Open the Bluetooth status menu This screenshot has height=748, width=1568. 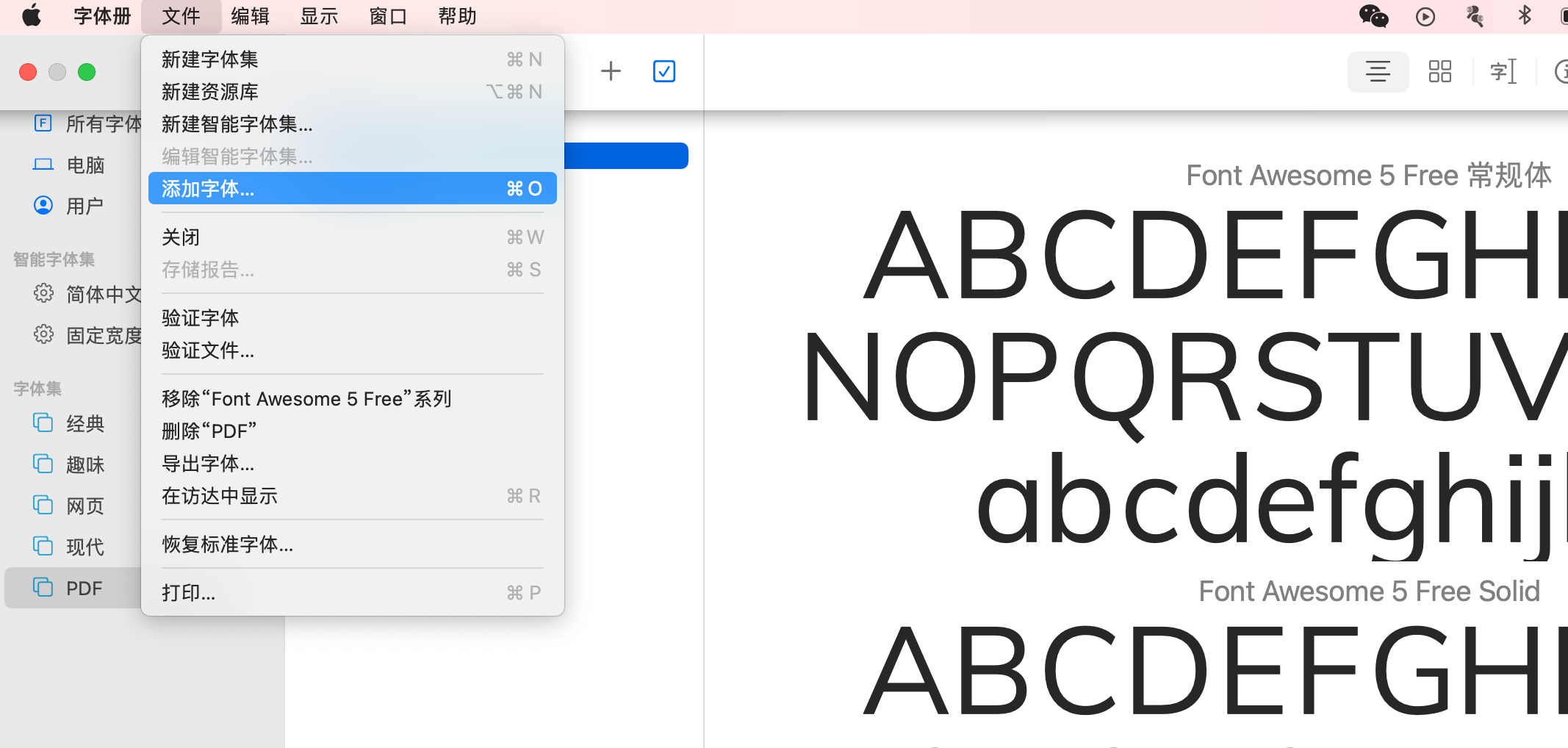[x=1525, y=15]
